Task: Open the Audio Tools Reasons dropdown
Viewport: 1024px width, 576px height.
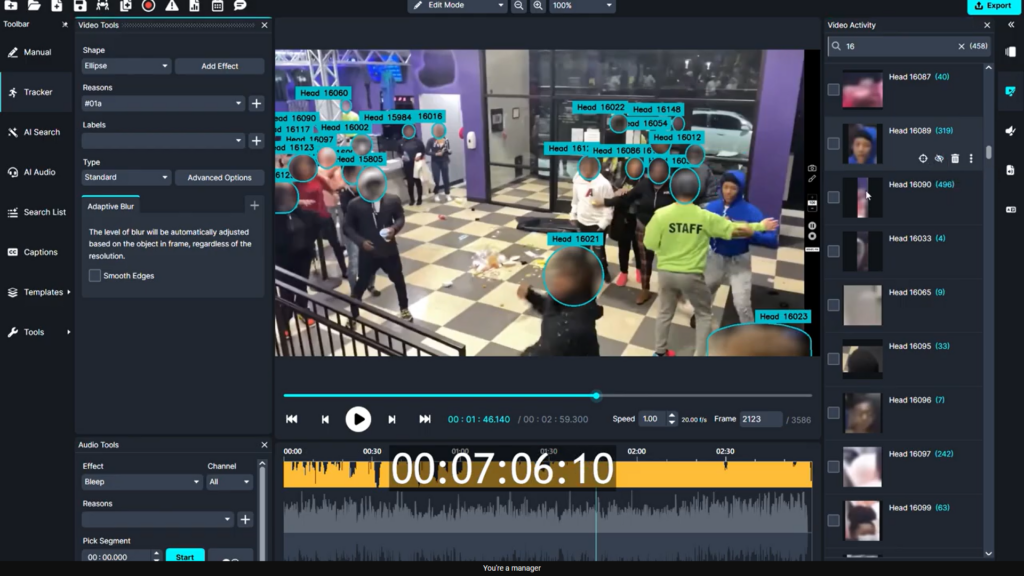Action: pos(157,519)
